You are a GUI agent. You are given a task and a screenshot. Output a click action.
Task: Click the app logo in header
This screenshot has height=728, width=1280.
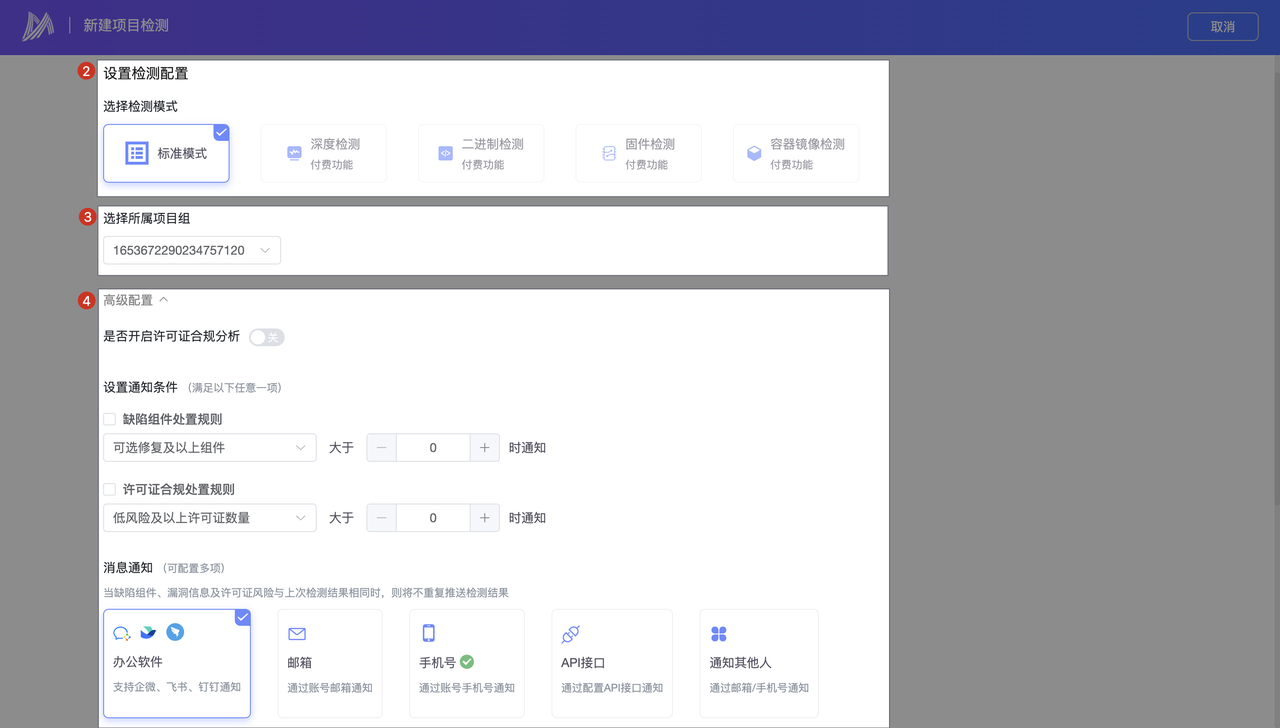coord(38,27)
